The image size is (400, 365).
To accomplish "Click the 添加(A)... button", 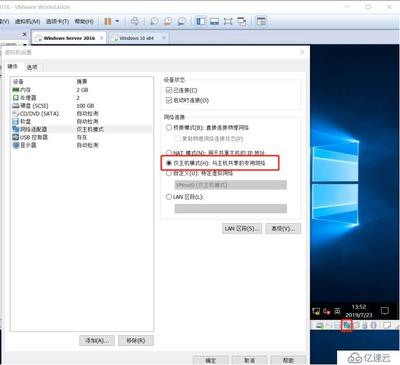I will [x=97, y=340].
